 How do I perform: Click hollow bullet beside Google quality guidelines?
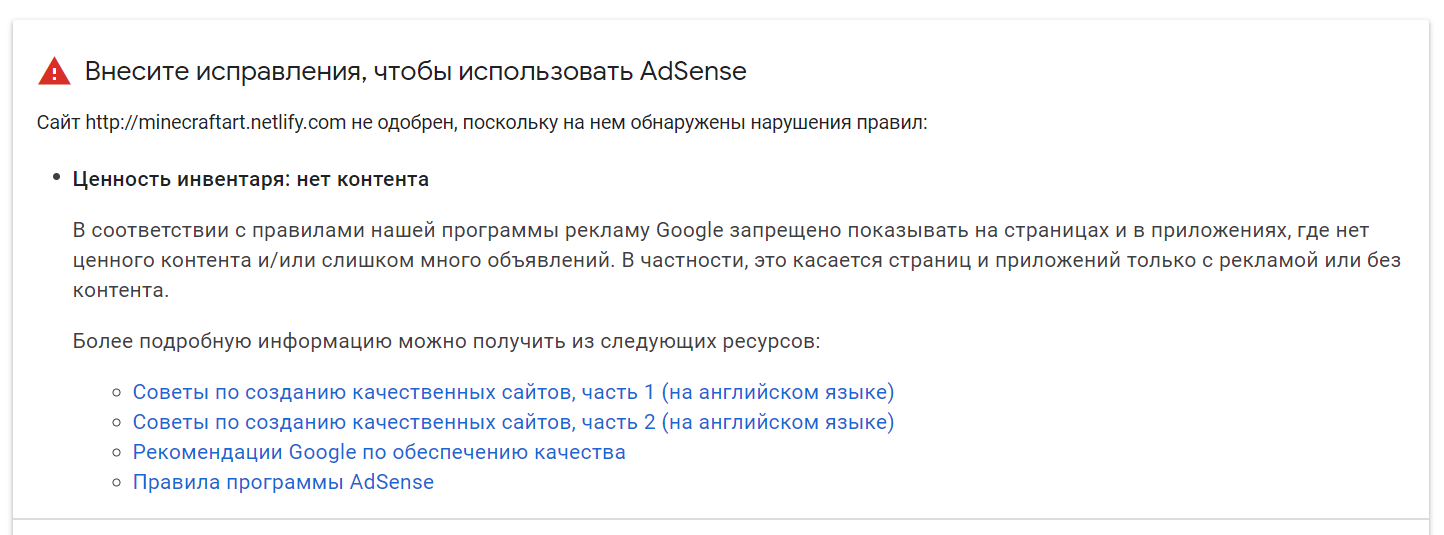(119, 452)
